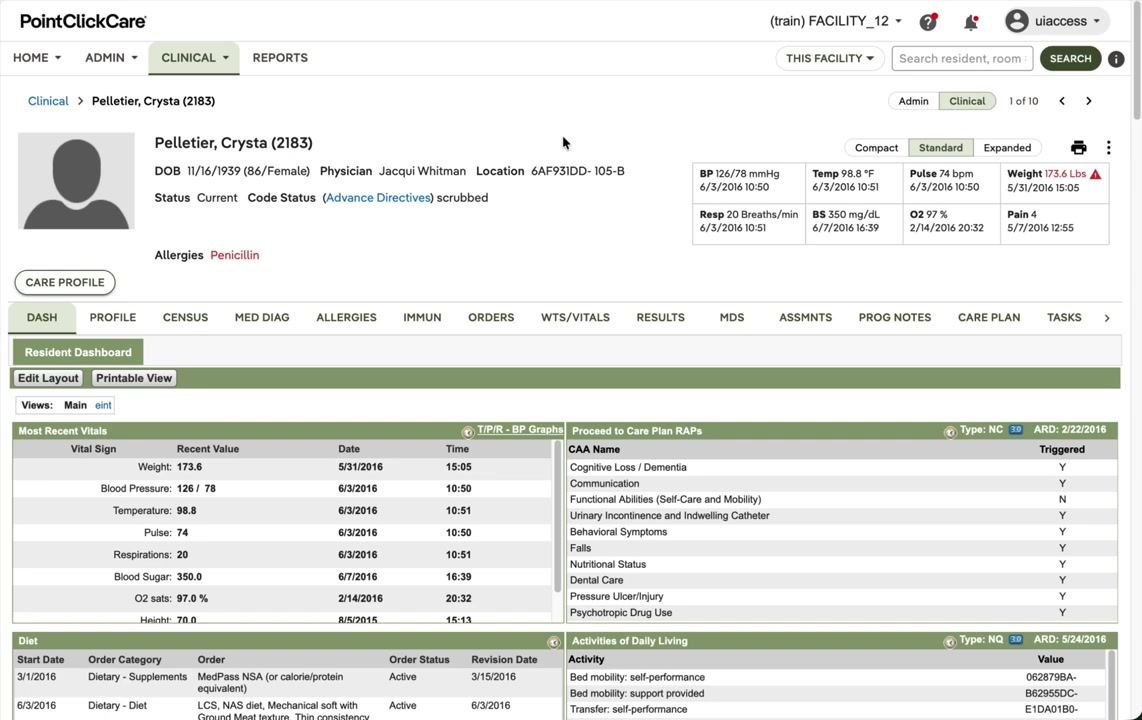
Task: Follow the Advance Directives link
Action: point(378,198)
